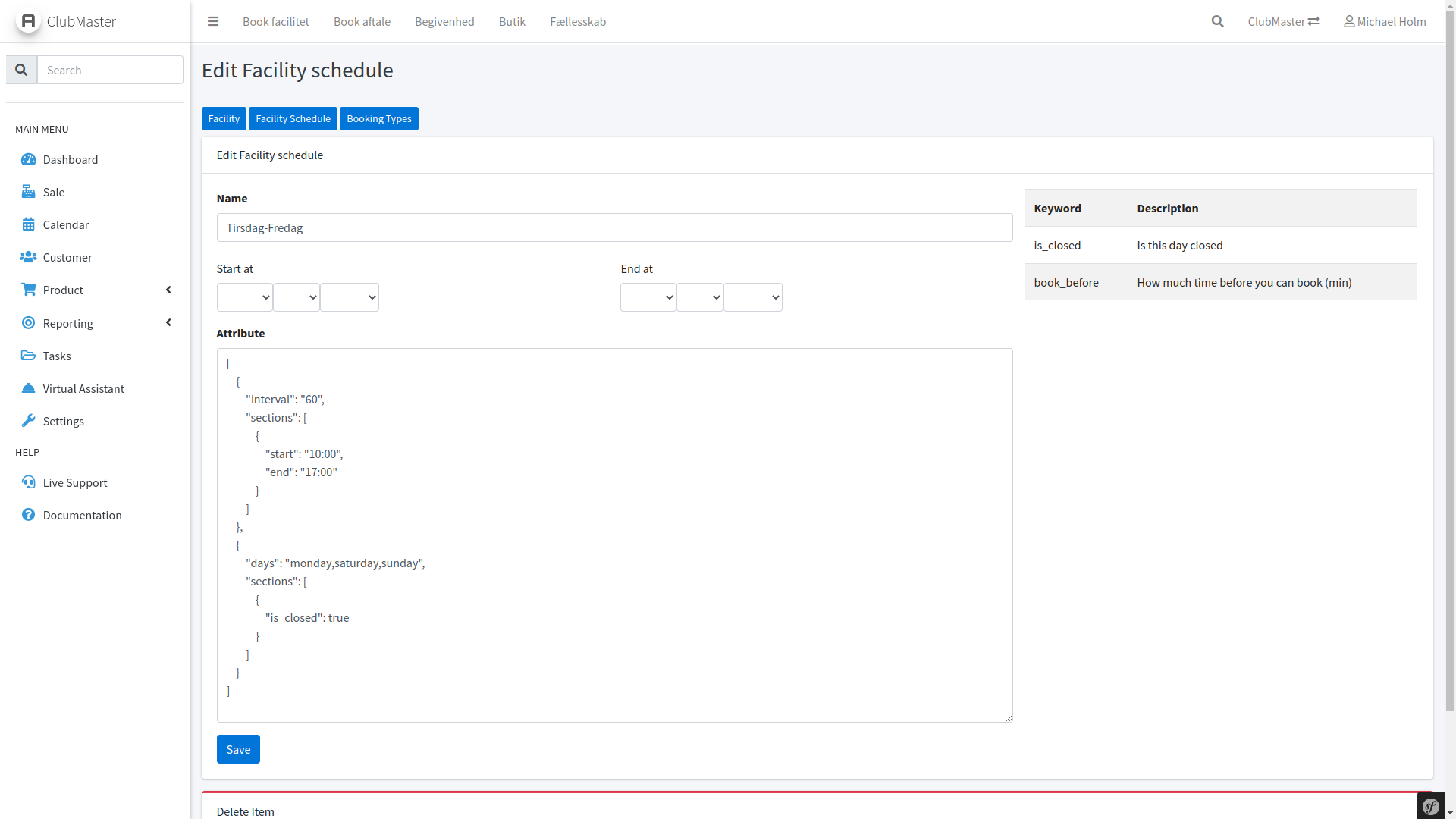This screenshot has height=819, width=1456.
Task: Click the sidebar search magnifier button
Action: (x=21, y=70)
